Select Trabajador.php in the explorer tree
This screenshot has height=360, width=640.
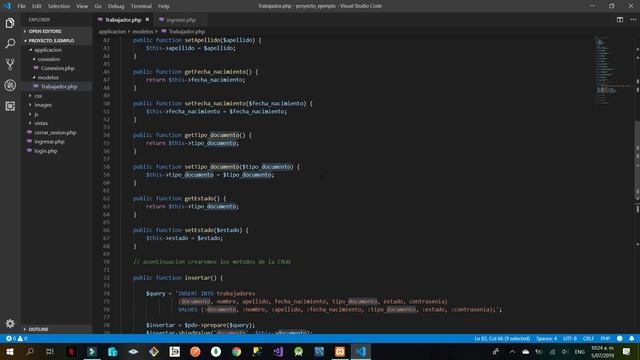point(56,87)
